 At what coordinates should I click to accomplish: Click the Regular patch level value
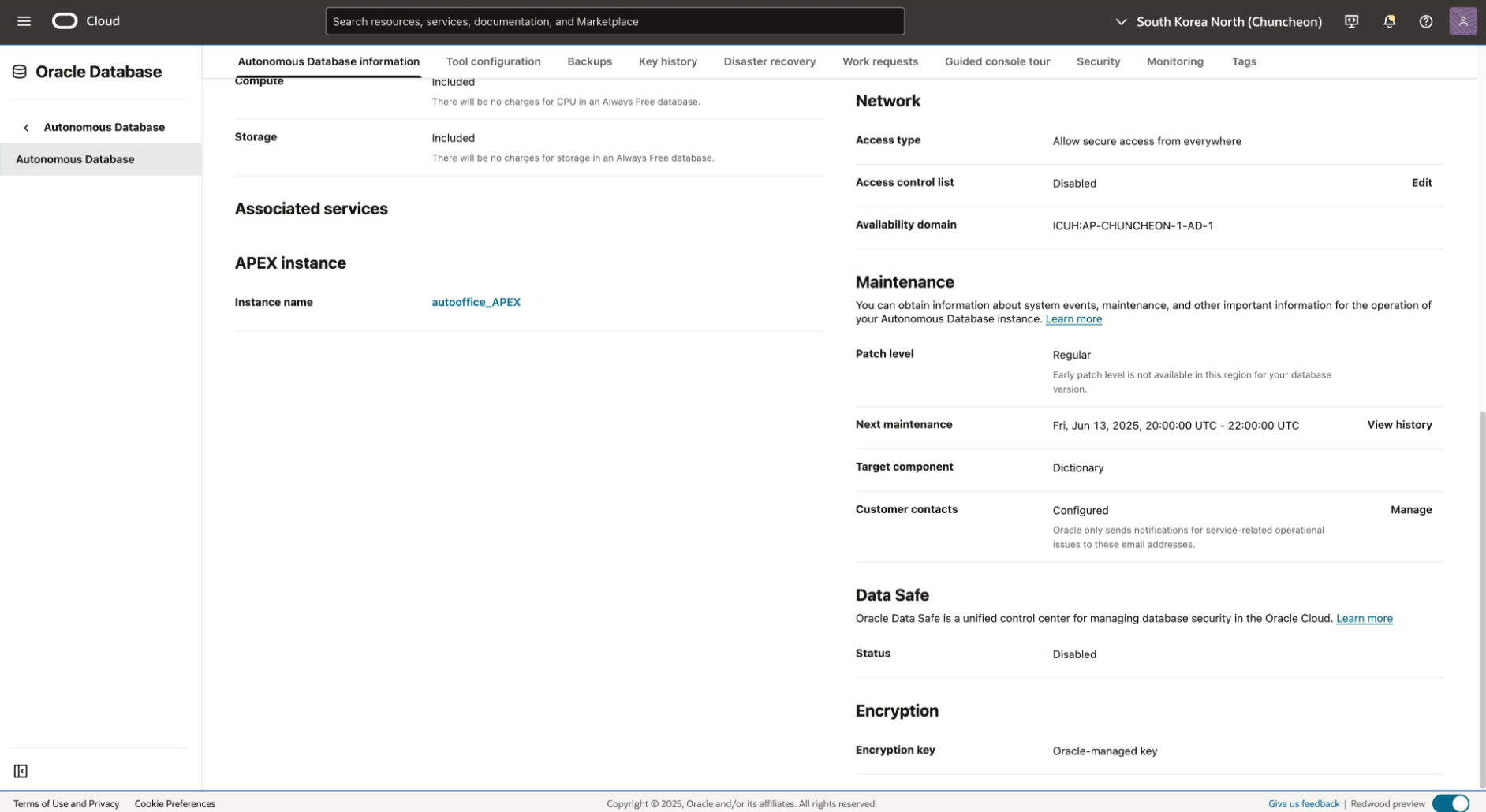pyautogui.click(x=1071, y=356)
